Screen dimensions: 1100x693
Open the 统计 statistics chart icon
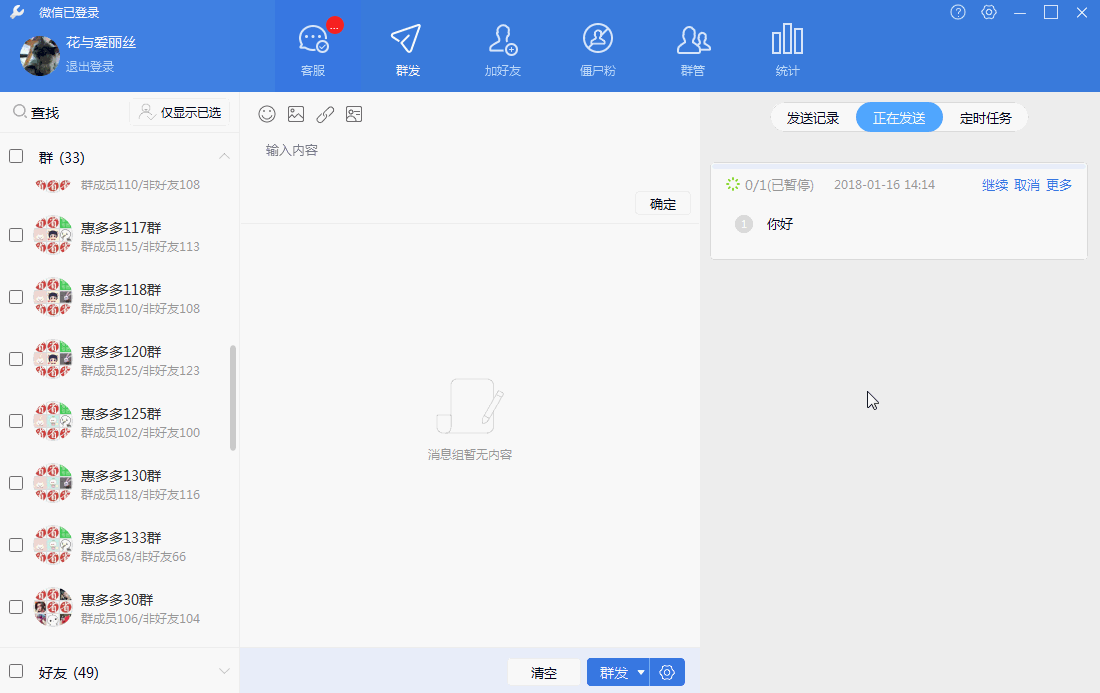tap(787, 41)
